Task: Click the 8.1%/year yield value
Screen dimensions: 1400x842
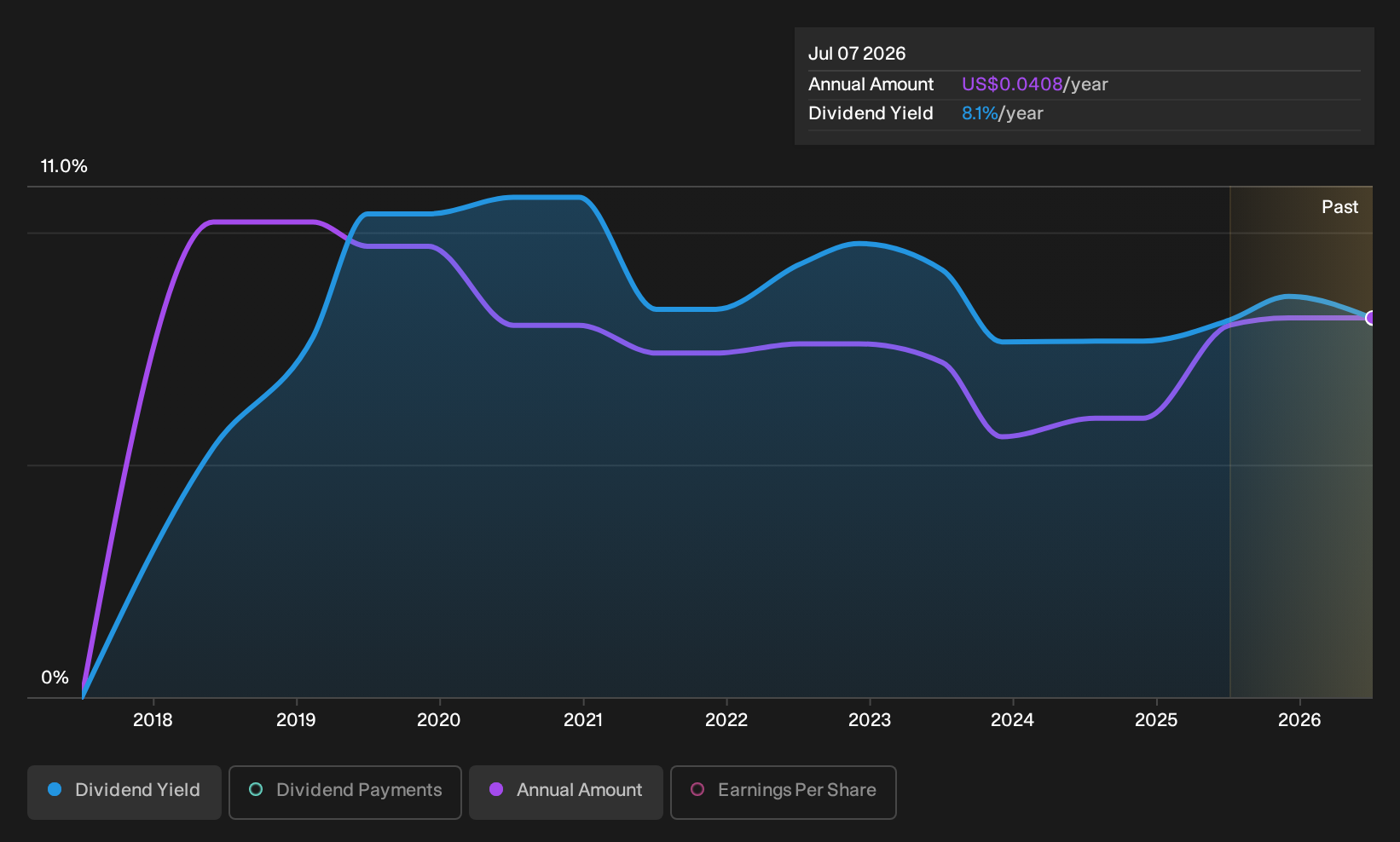Action: point(1003,113)
